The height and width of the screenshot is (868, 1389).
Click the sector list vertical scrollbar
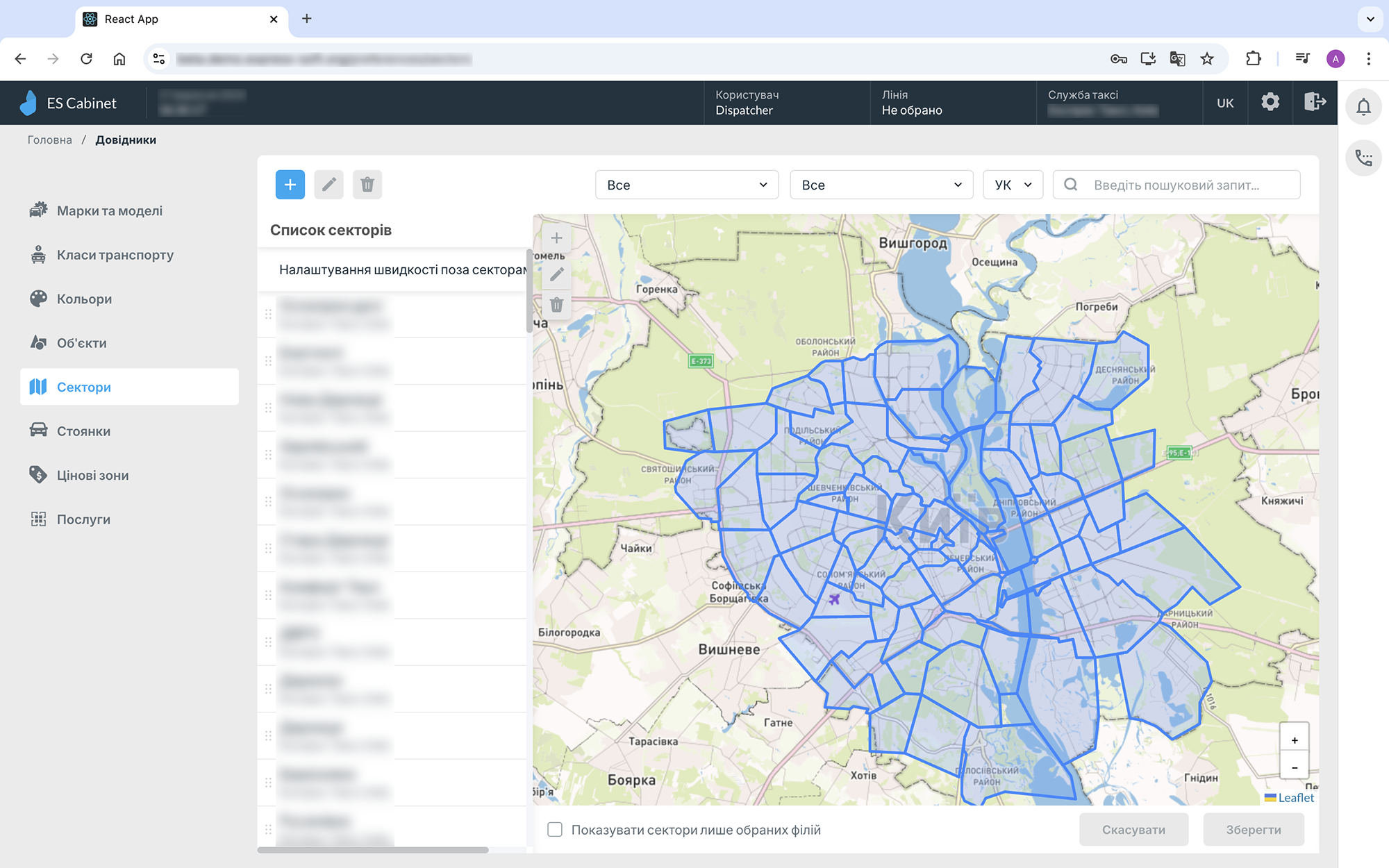pos(530,292)
